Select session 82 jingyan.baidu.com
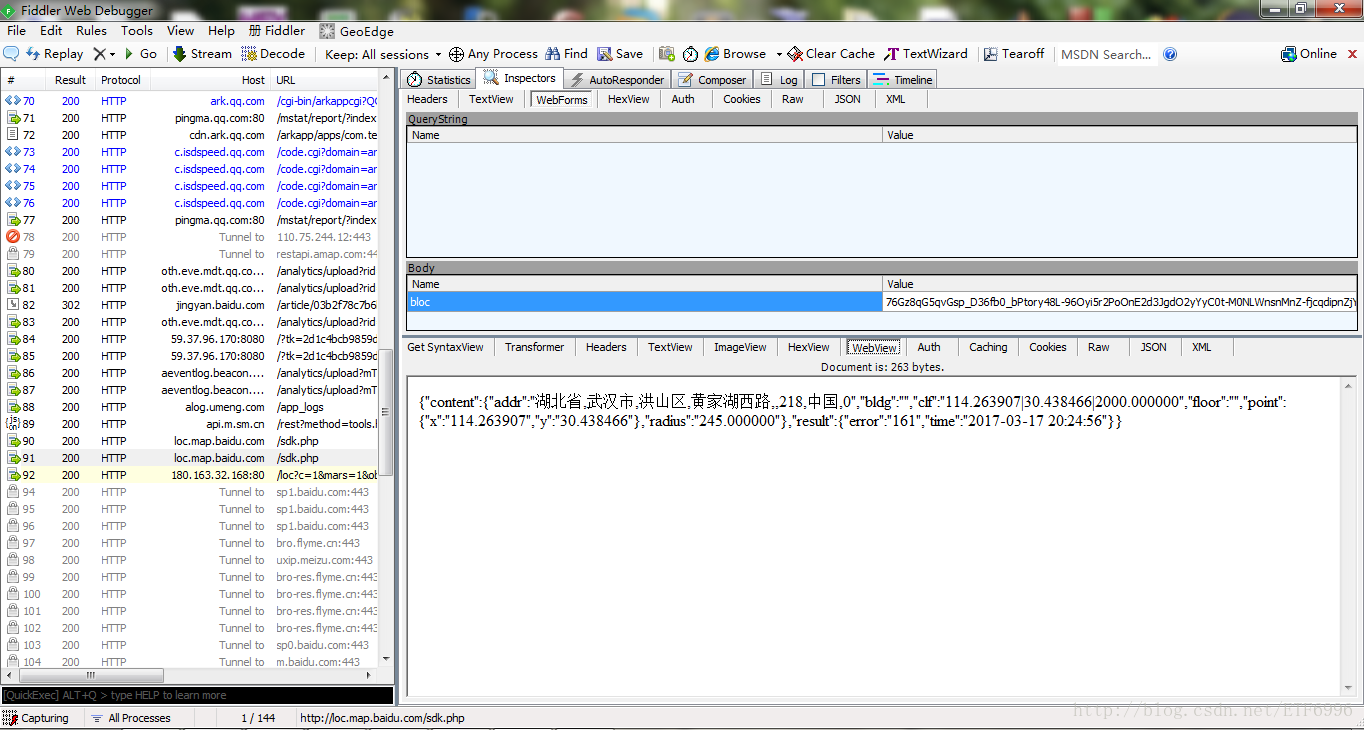Viewport: 1364px width, 730px height. coord(190,305)
